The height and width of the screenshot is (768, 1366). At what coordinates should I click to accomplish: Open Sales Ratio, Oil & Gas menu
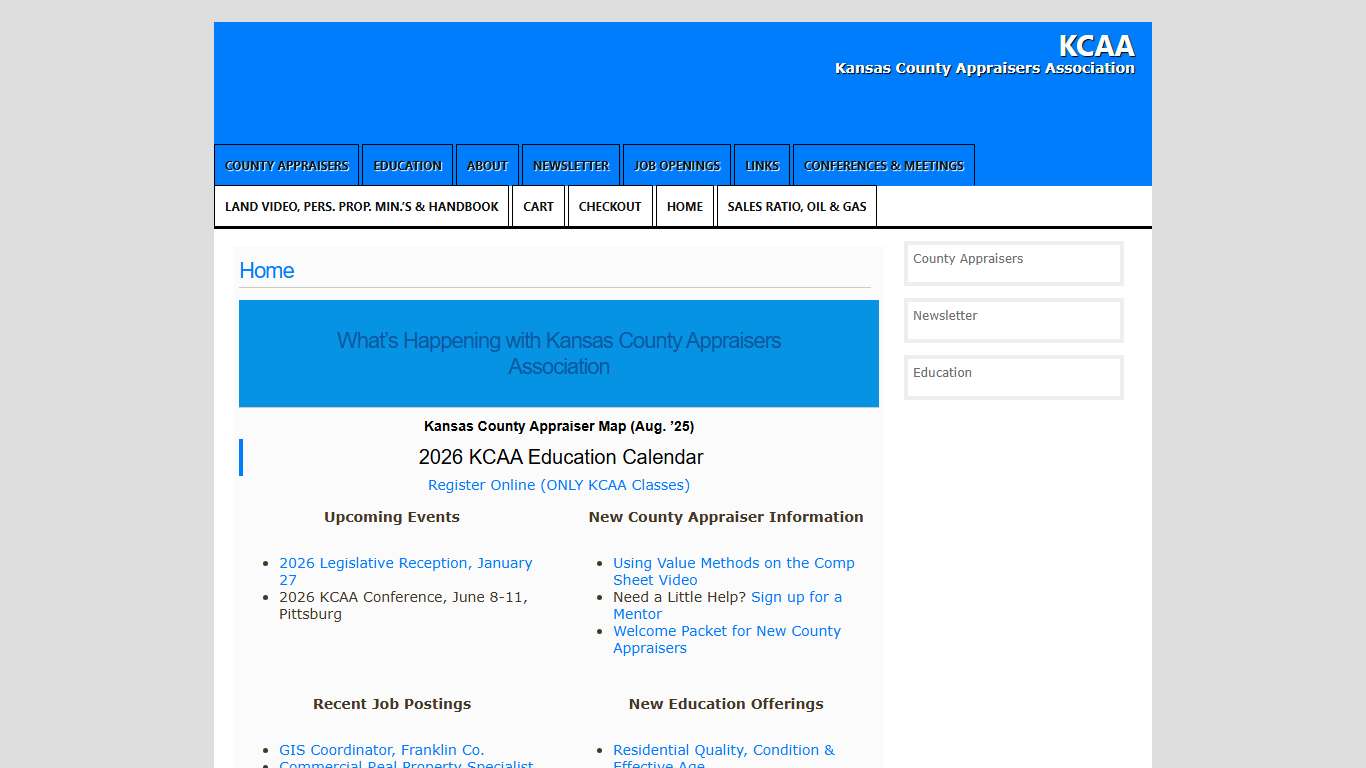[x=796, y=207]
